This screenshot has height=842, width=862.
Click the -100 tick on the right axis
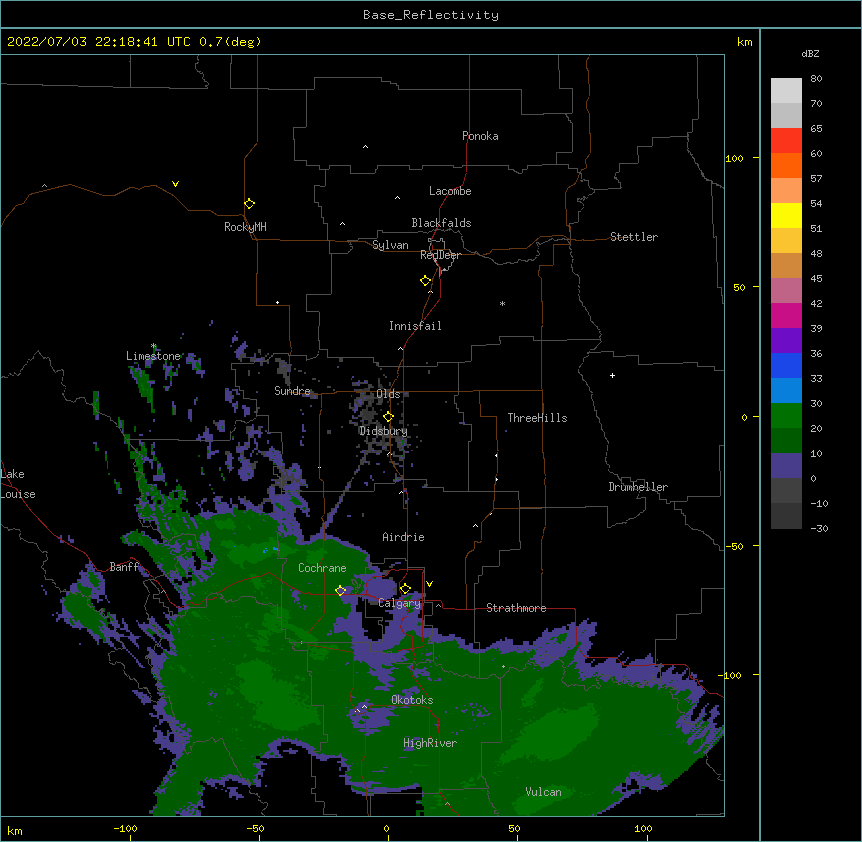click(731, 675)
